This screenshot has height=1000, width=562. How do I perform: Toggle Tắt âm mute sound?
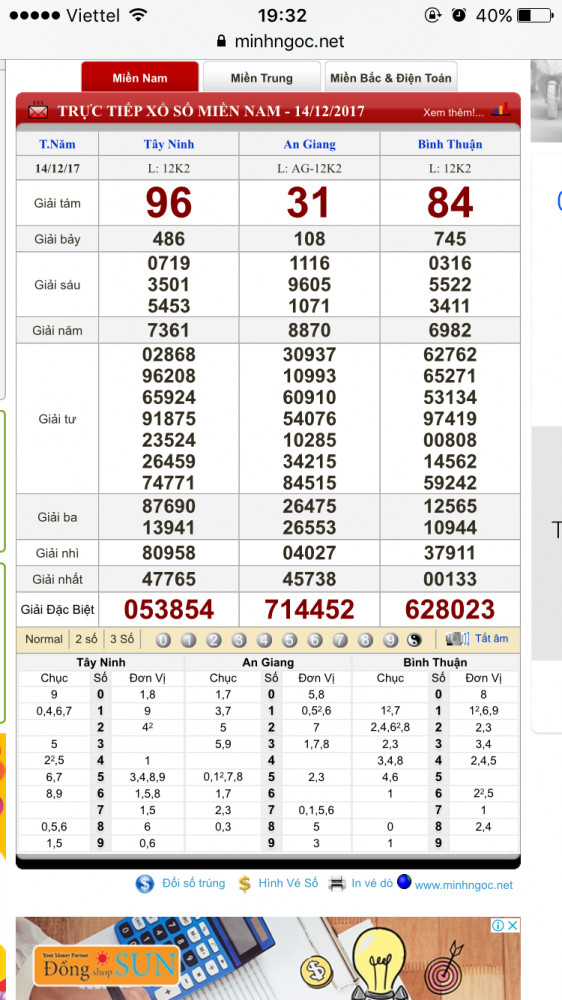click(x=492, y=638)
